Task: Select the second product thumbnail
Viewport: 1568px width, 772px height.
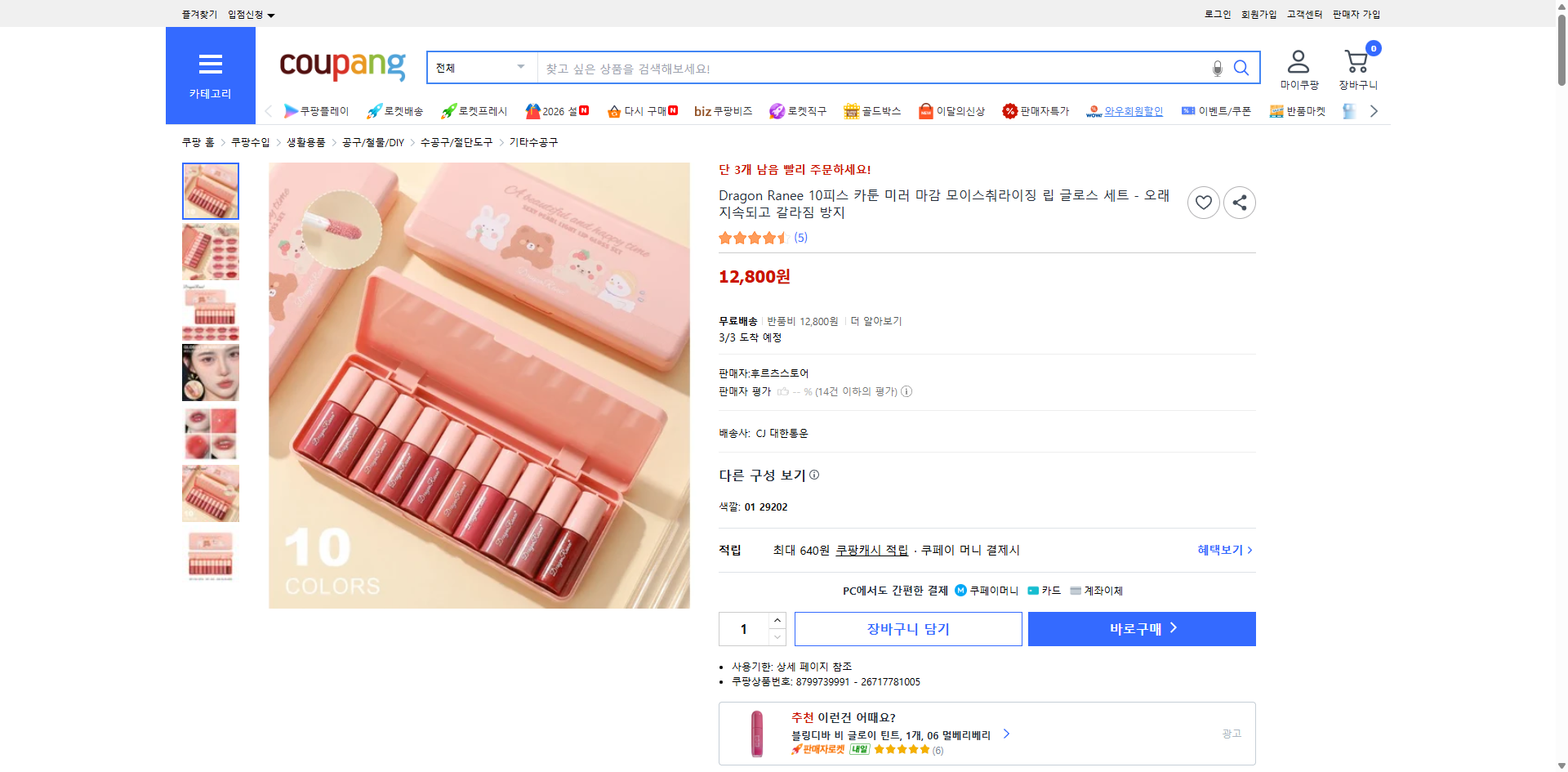Action: pos(210,252)
